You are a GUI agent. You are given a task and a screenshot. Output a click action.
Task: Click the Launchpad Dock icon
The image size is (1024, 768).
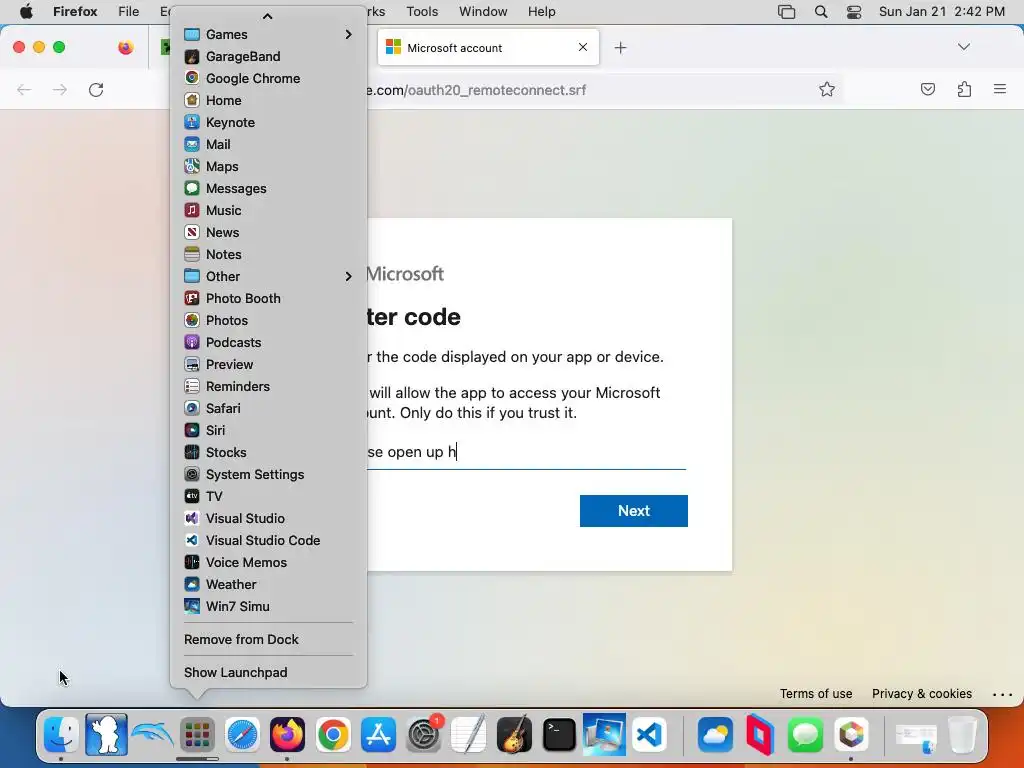[197, 735]
